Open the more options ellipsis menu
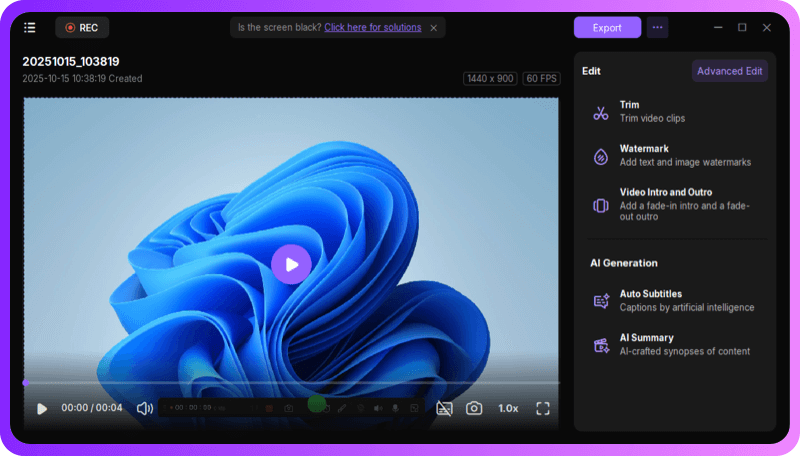Screen dimensions: 800x456 657,28
